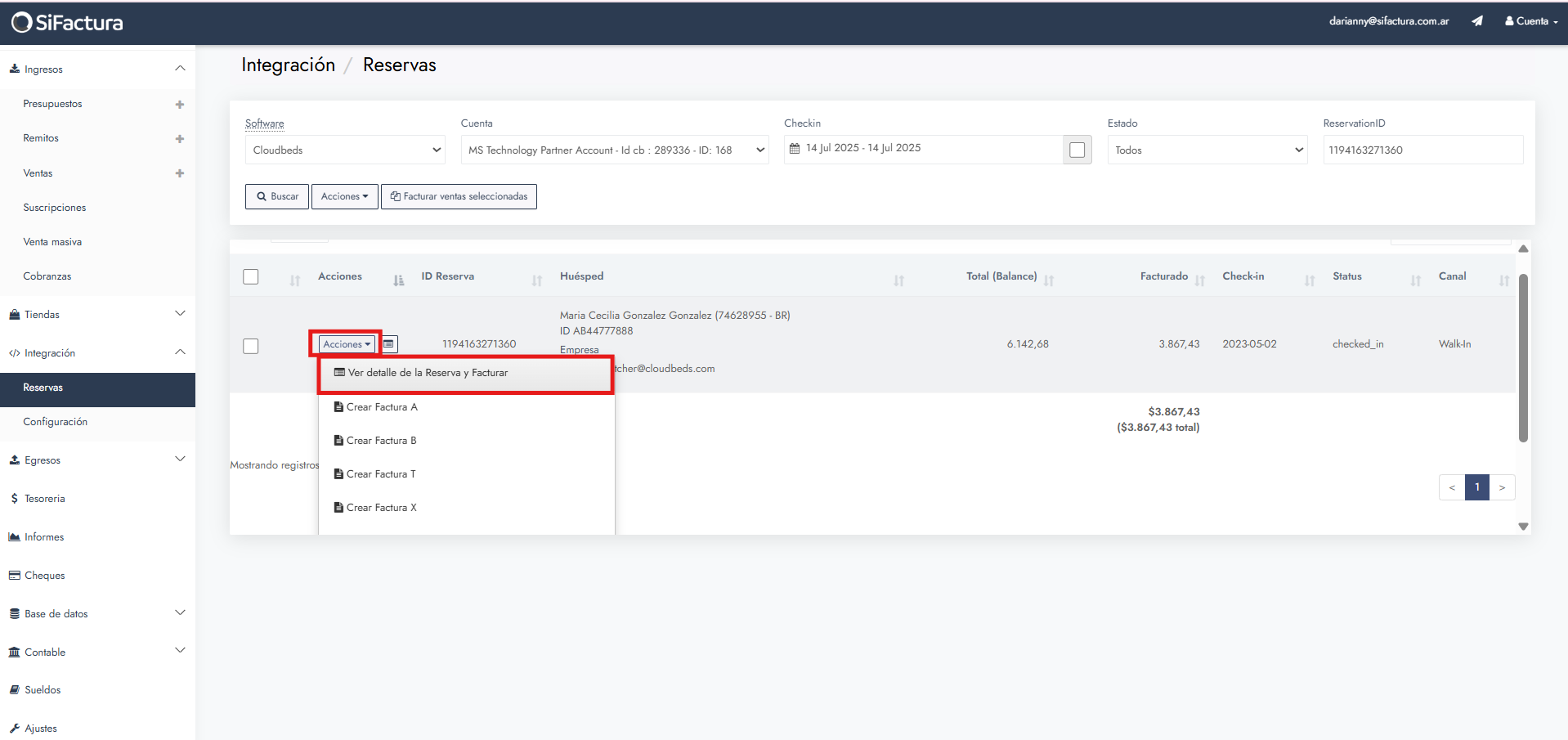This screenshot has height=740, width=1568.
Task: Click the Sueldos book icon
Action: click(15, 690)
